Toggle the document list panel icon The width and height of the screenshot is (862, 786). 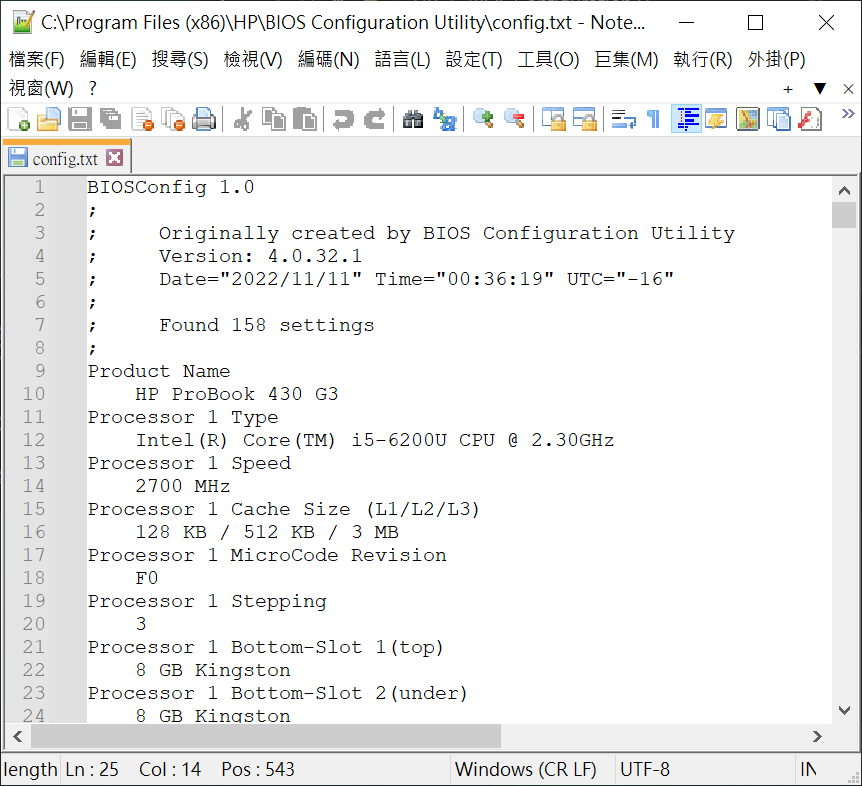778,119
